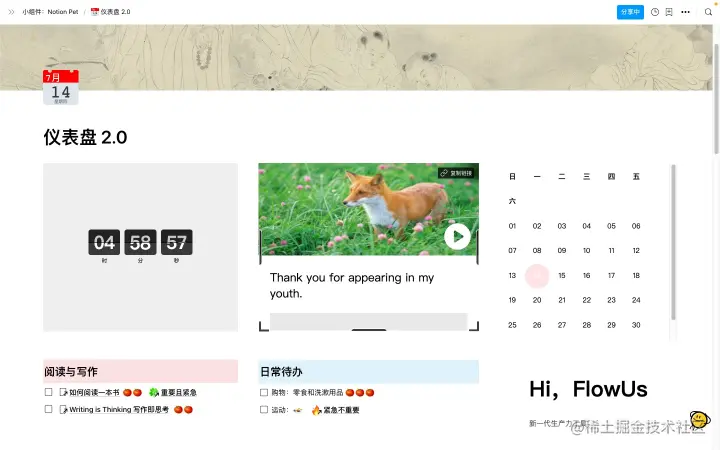This screenshot has height=450, width=720.
Task: Select the 仪表盘 2.0 breadcrumb item
Action: click(111, 12)
